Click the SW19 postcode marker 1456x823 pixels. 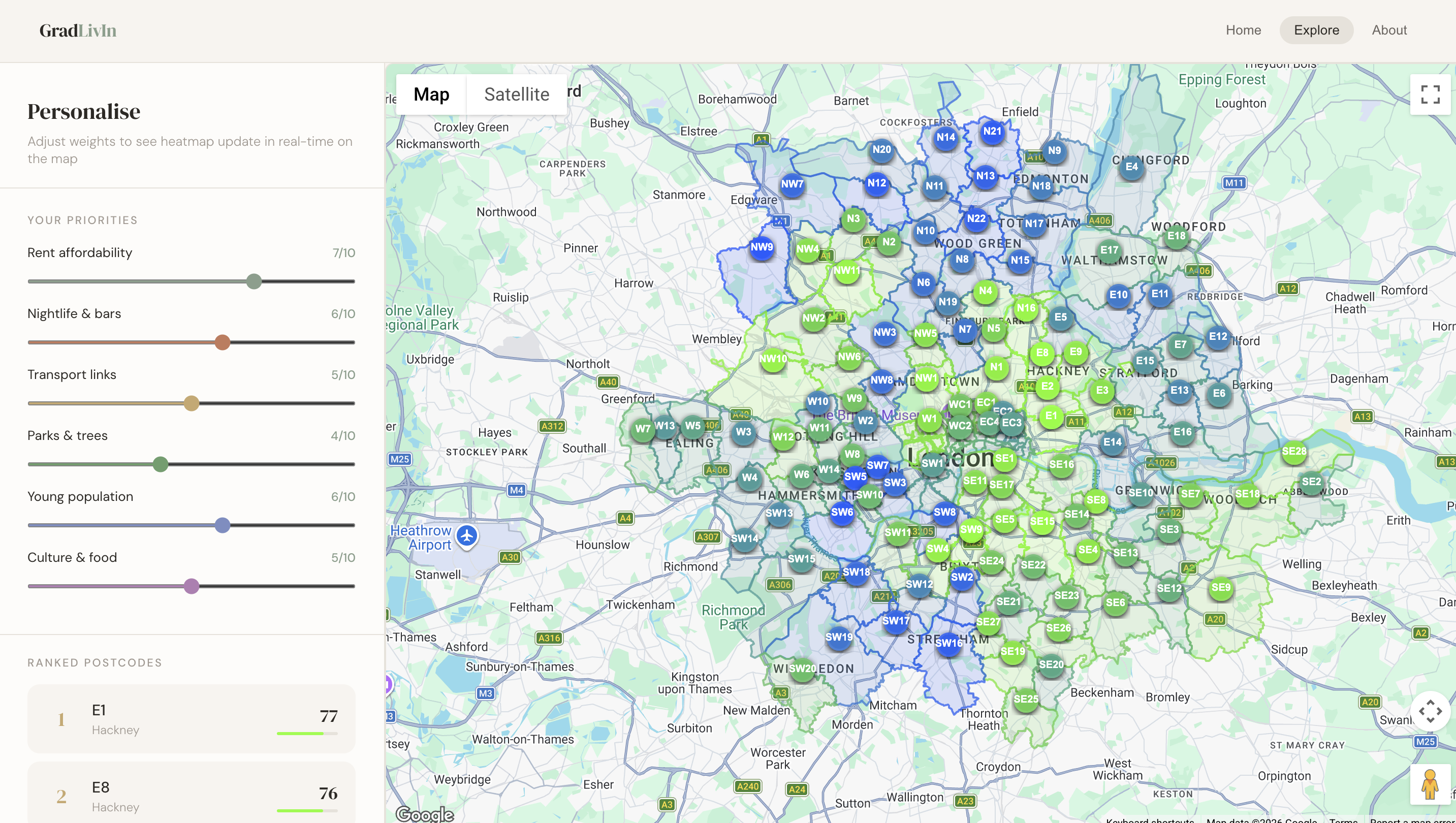[x=838, y=638]
